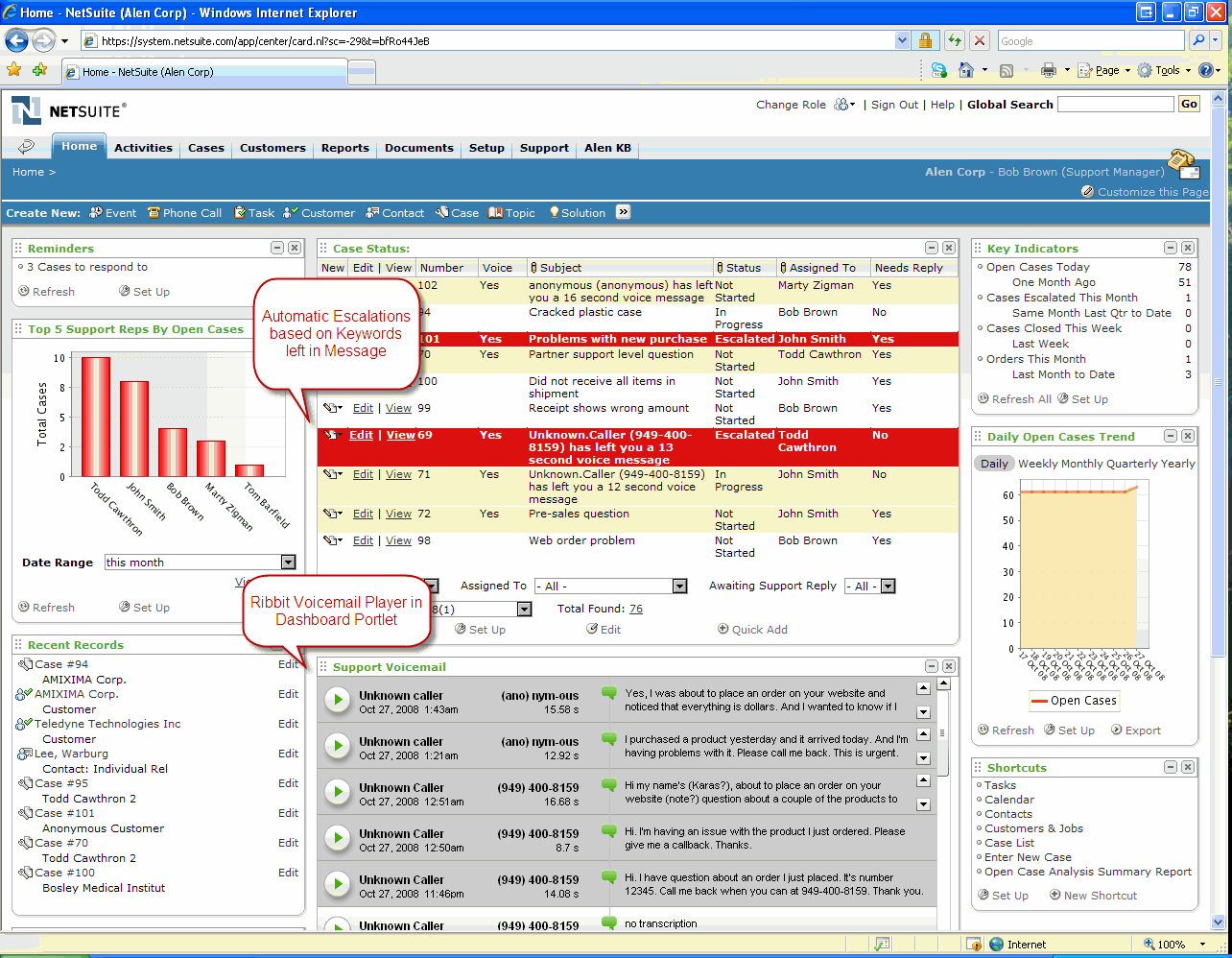
Task: Open the IE Tools menu dropdown
Action: pos(1164,70)
